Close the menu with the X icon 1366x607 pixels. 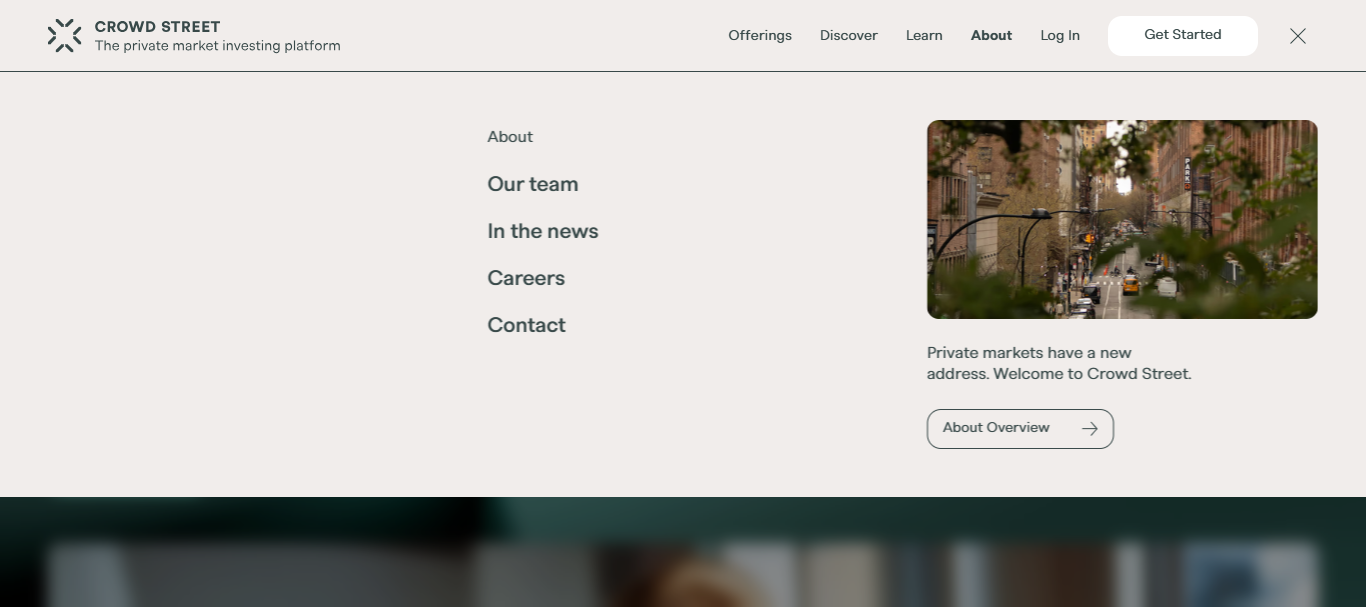pyautogui.click(x=1298, y=36)
